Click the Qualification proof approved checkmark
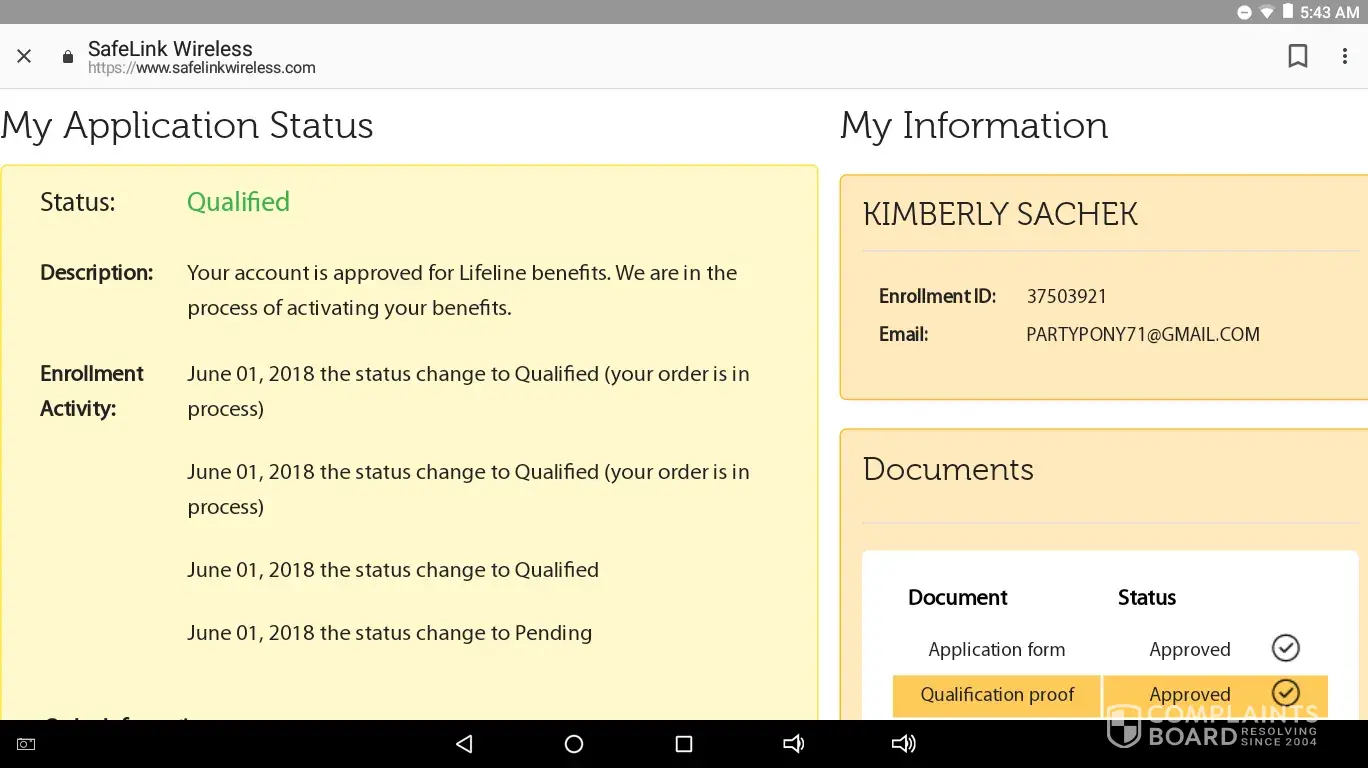This screenshot has width=1368, height=768. click(x=1285, y=693)
